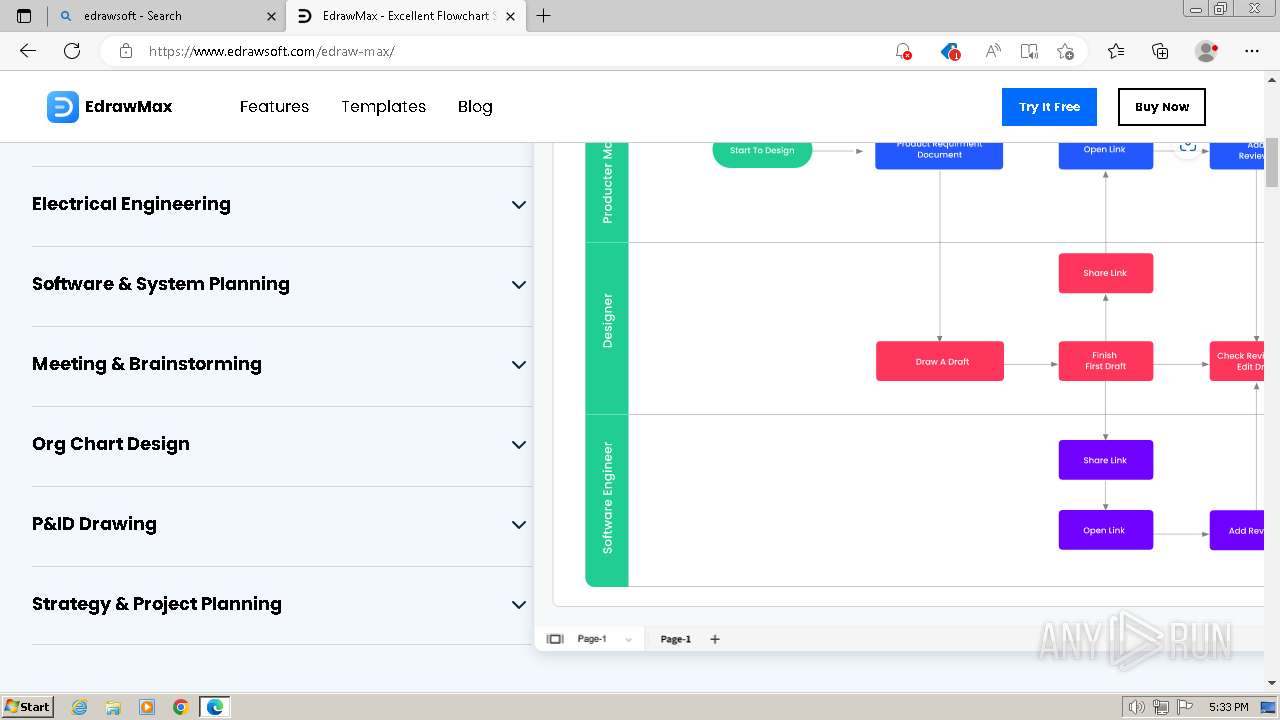
Task: Add a new diagram page with plus
Action: pos(715,639)
